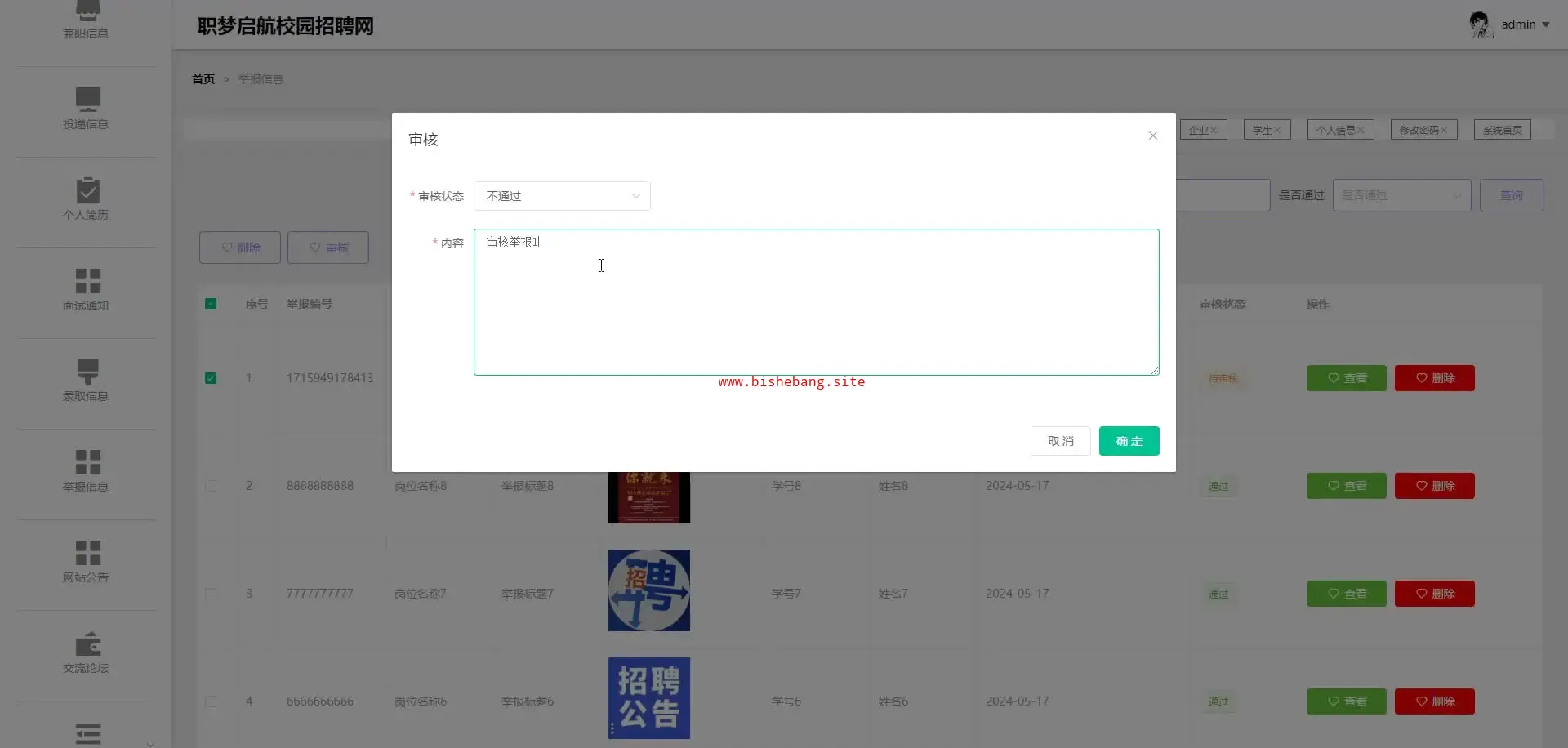Image resolution: width=1568 pixels, height=748 pixels.
Task: View the report in row 8888888888
Action: point(1346,486)
